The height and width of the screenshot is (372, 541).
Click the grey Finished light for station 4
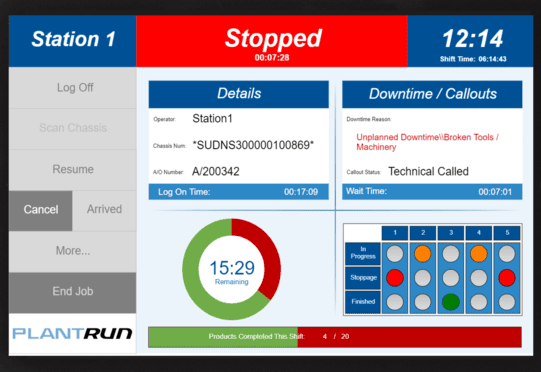[x=479, y=302]
